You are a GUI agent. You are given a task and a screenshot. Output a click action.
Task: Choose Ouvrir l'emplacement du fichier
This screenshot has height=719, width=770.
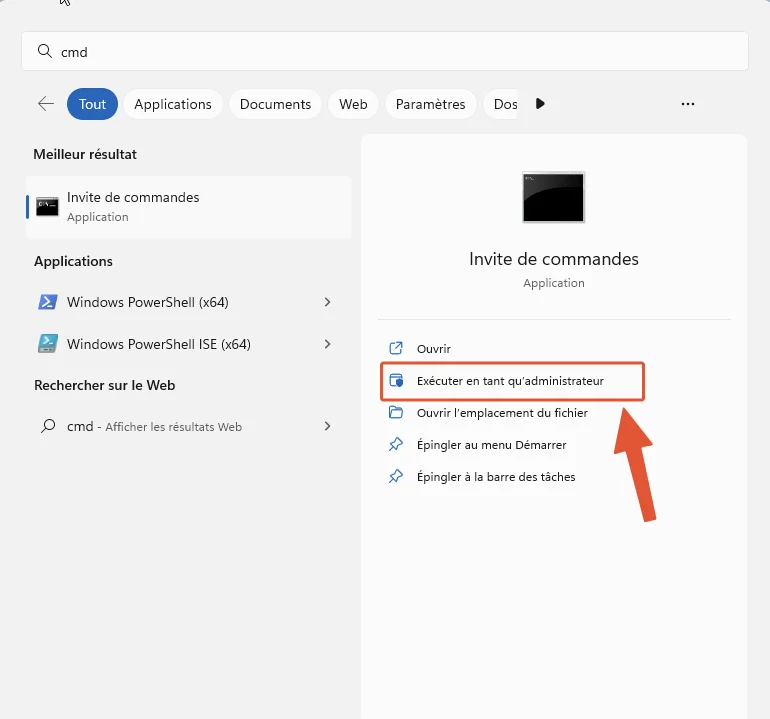[x=502, y=413]
